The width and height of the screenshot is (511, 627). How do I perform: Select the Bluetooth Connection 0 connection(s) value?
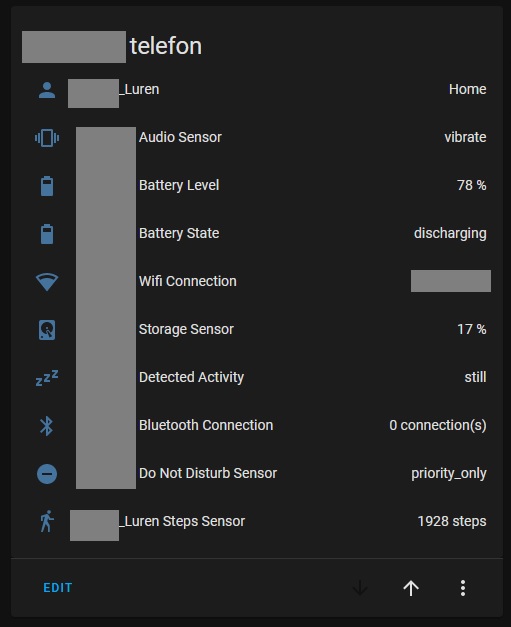[x=438, y=425]
